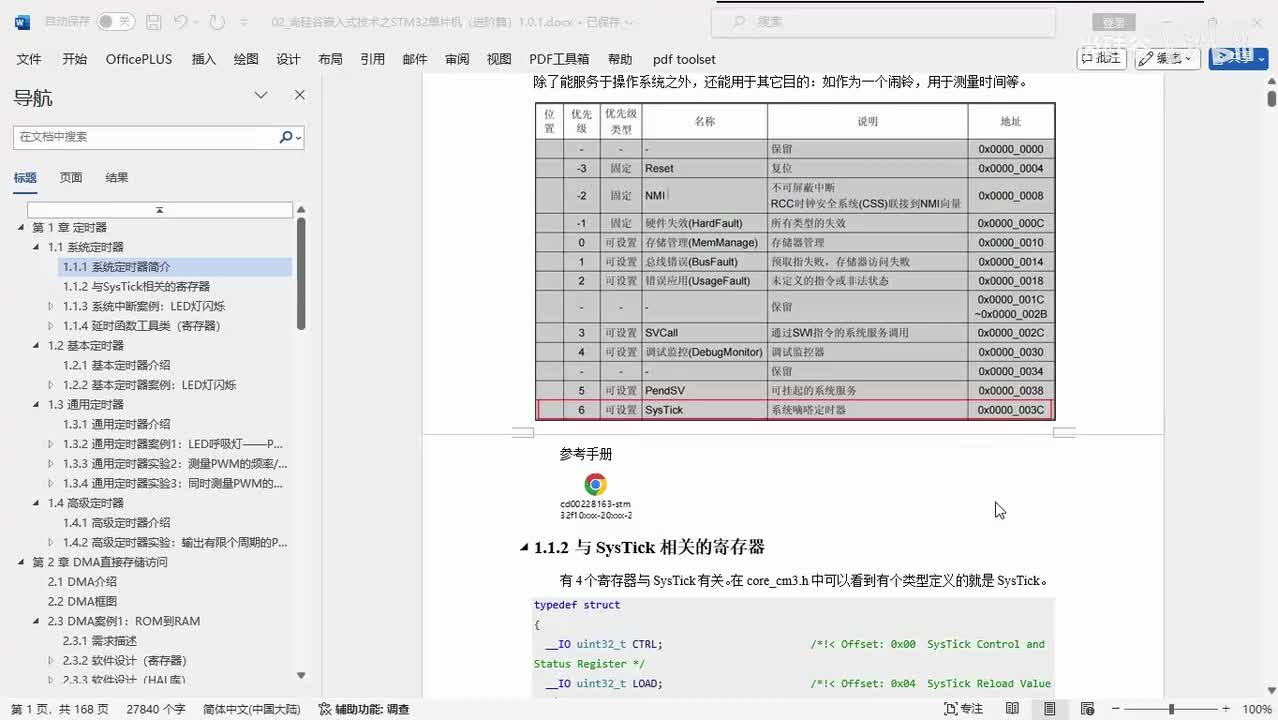1278x720 pixels.
Task: Collapse the 1.4 高级定时器 node
Action: (x=37, y=503)
